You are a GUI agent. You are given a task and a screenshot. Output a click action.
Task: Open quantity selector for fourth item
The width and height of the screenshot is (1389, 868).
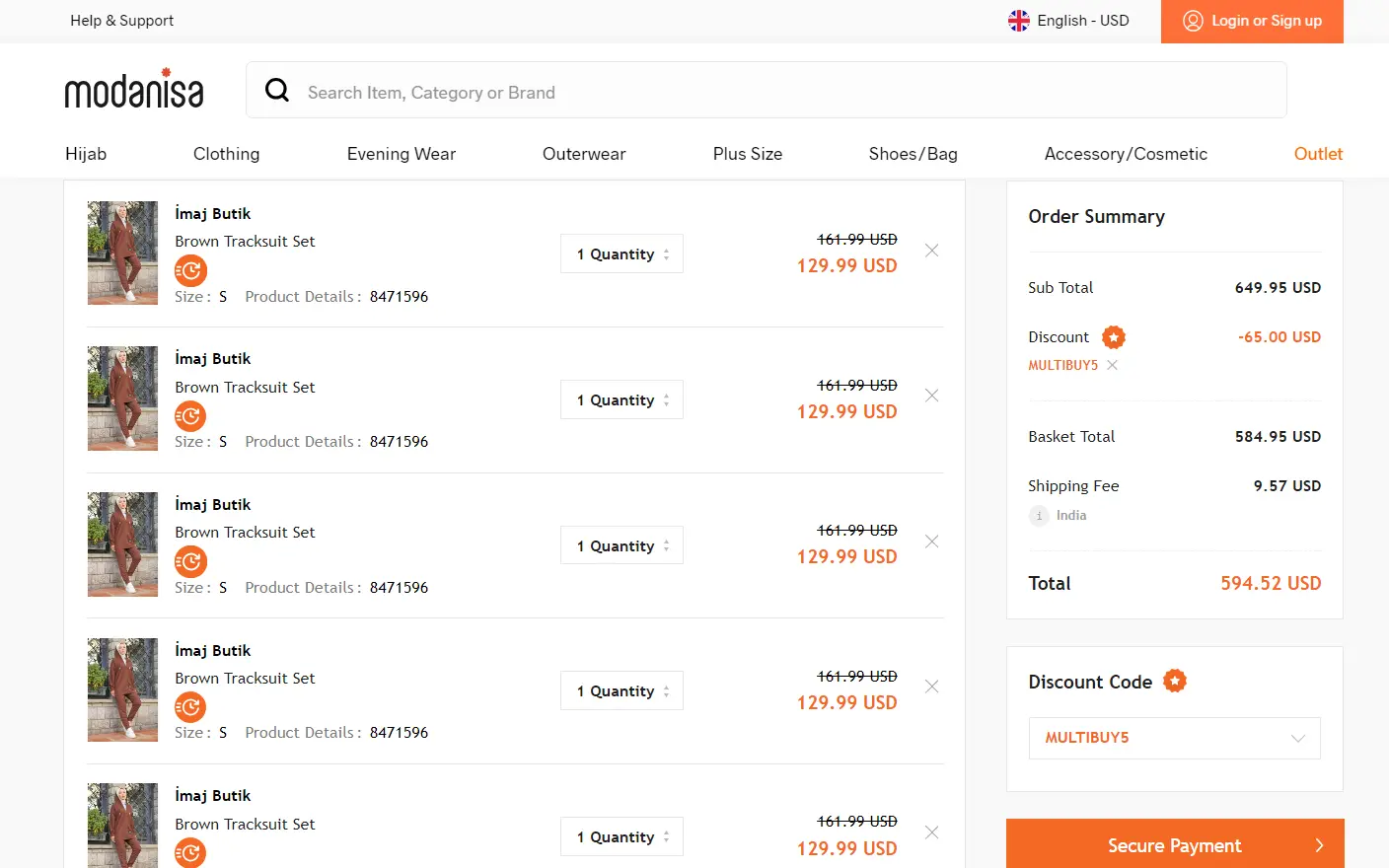pyautogui.click(x=621, y=690)
